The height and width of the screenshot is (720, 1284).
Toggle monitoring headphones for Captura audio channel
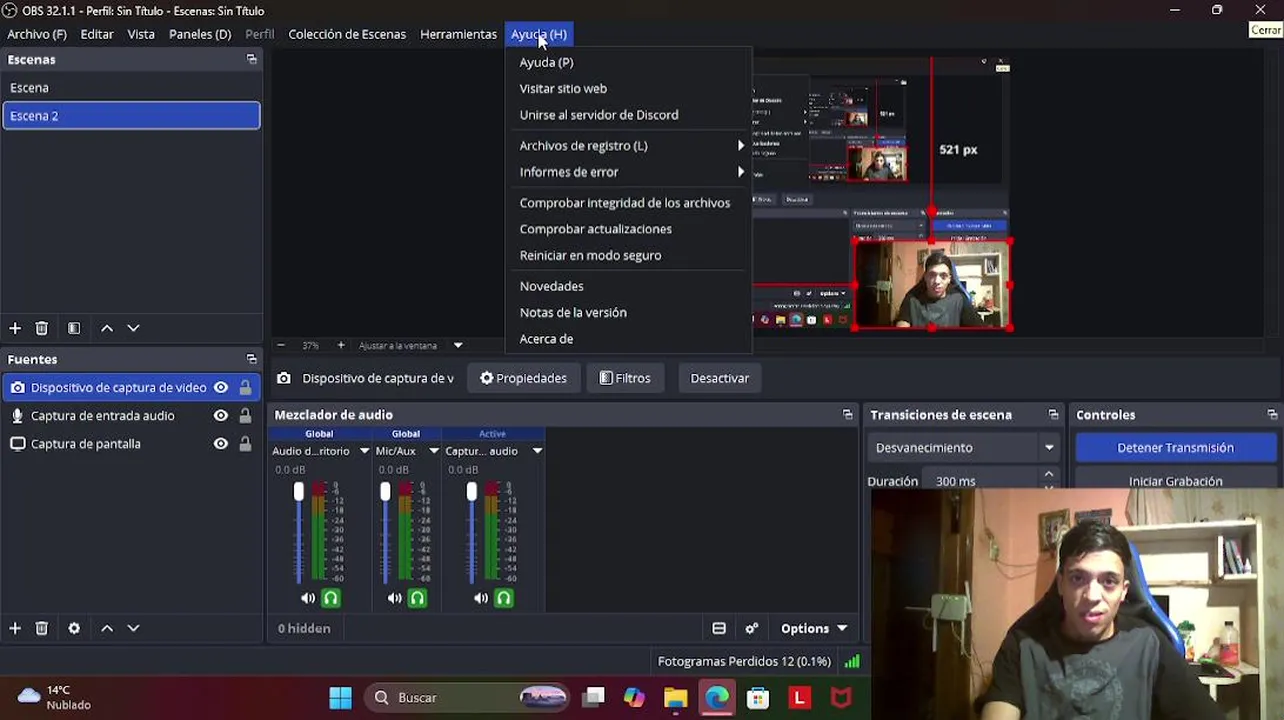coord(504,598)
